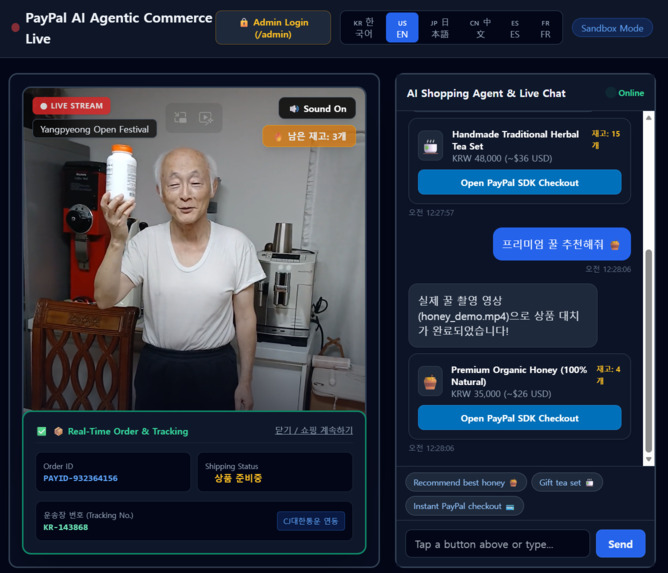
Task: Click the honey_demo.mp4 agent reply message
Action: tap(503, 316)
